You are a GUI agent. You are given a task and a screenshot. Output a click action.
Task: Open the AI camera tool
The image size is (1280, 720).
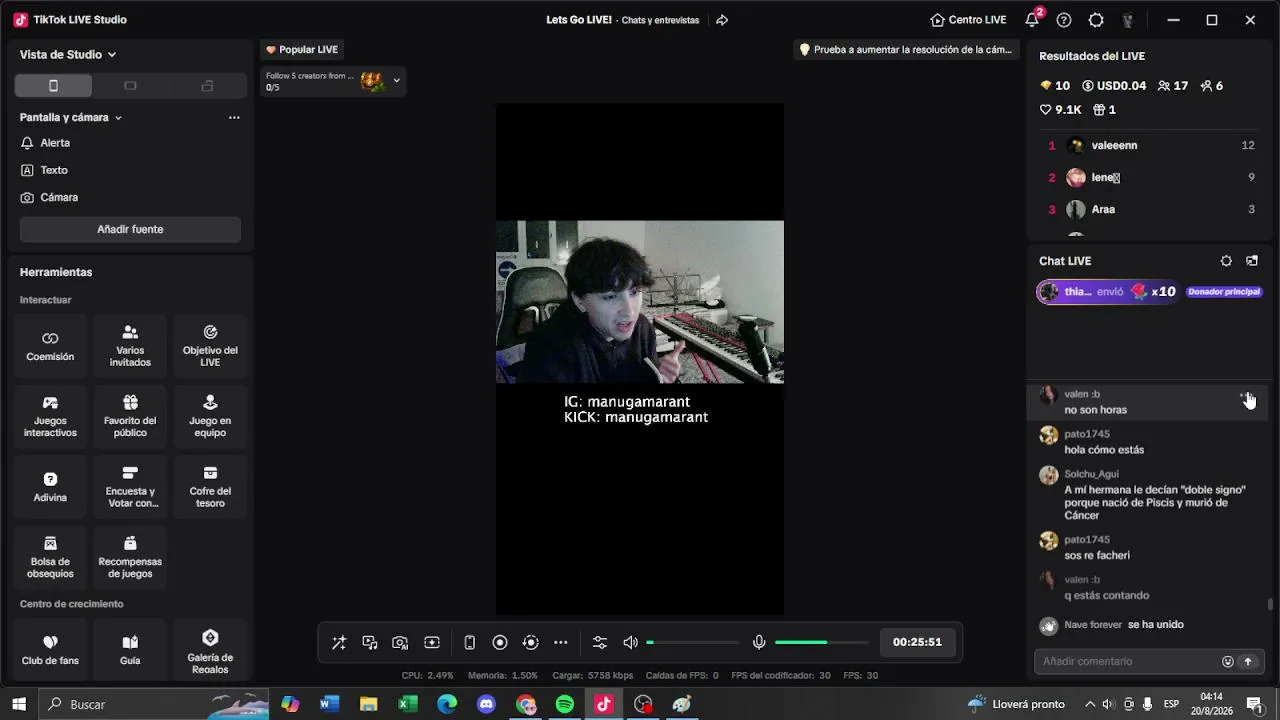(x=400, y=643)
